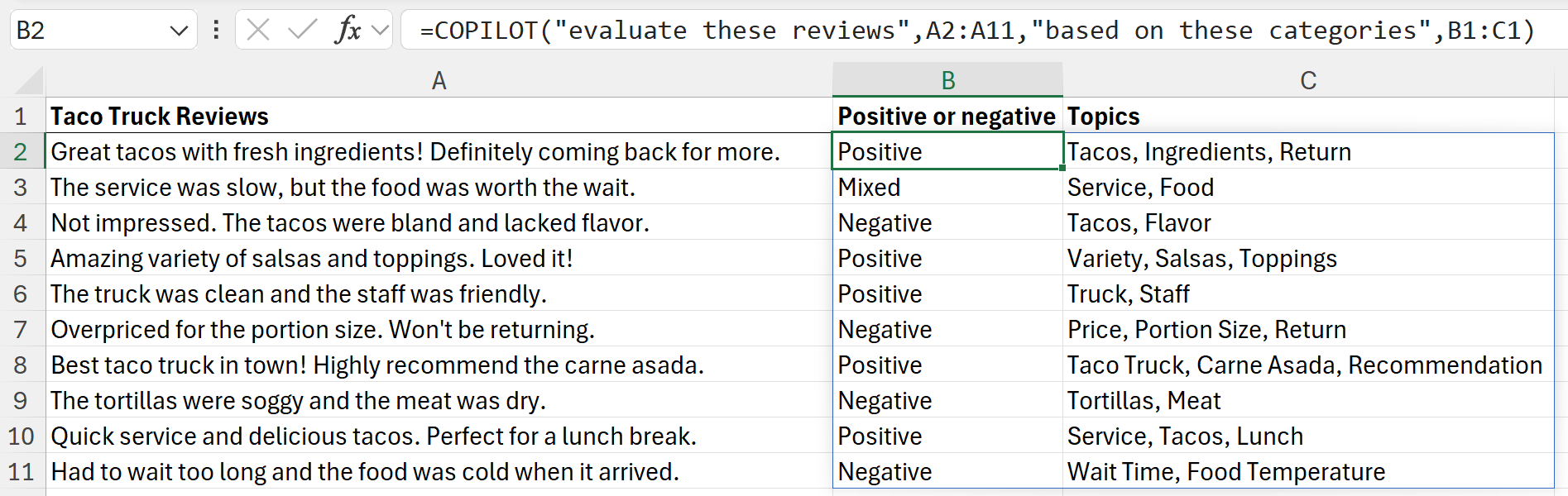Select row 5 header
The width and height of the screenshot is (1568, 496).
click(x=22, y=258)
